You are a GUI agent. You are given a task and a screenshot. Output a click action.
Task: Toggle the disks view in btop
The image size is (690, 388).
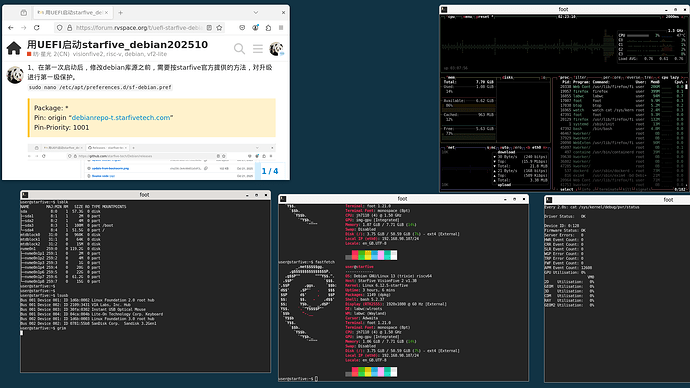coord(508,77)
